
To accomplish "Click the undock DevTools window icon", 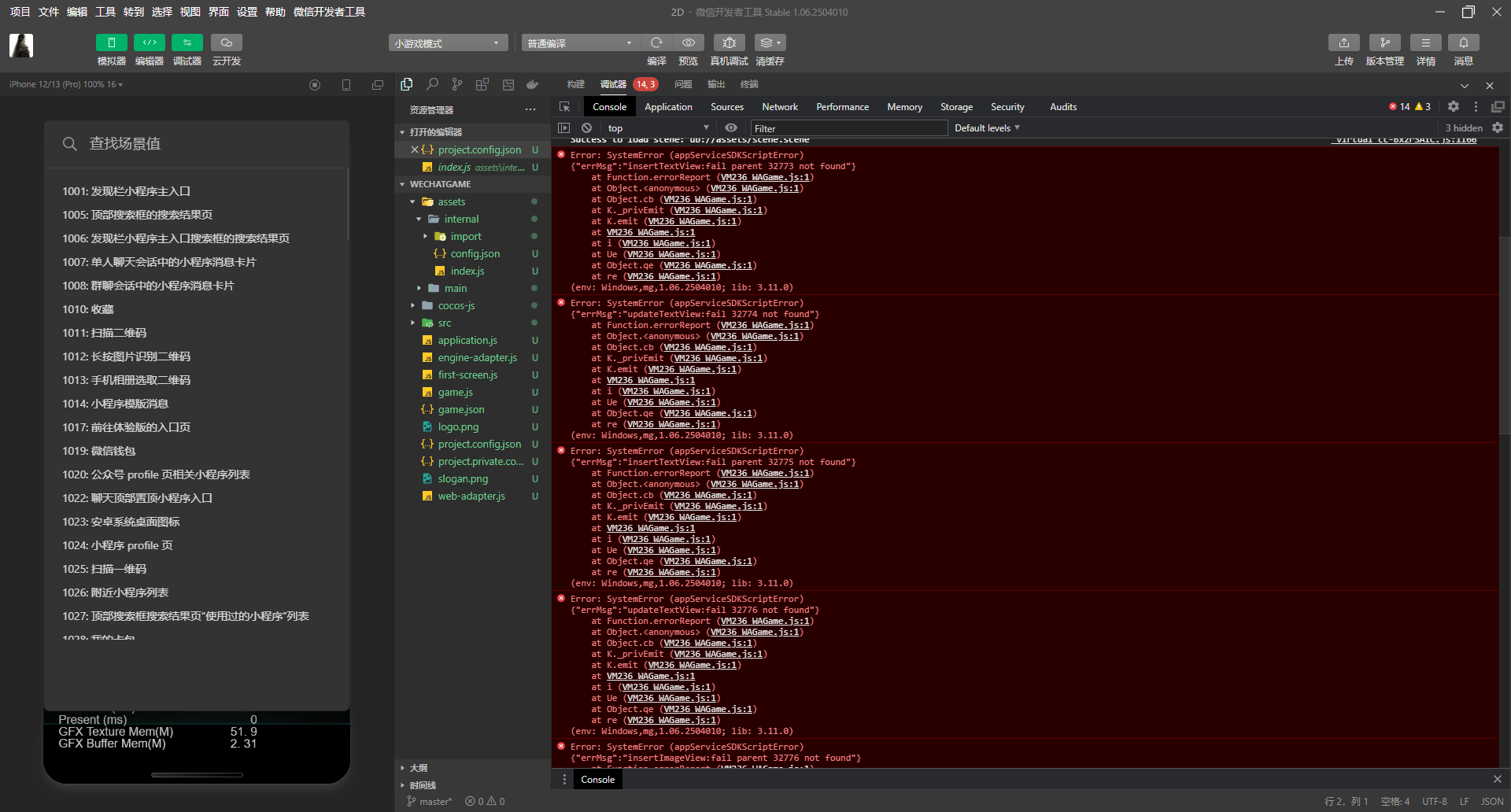I will click(1498, 107).
